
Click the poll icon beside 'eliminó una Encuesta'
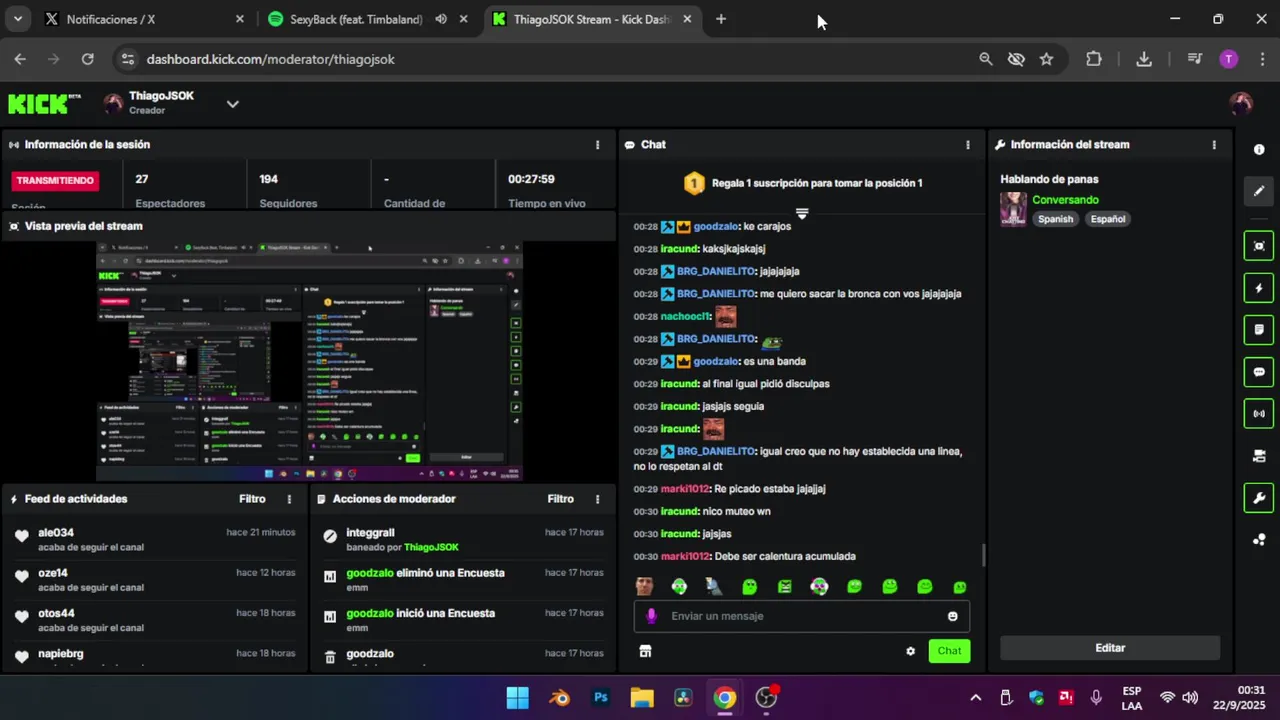(330, 577)
